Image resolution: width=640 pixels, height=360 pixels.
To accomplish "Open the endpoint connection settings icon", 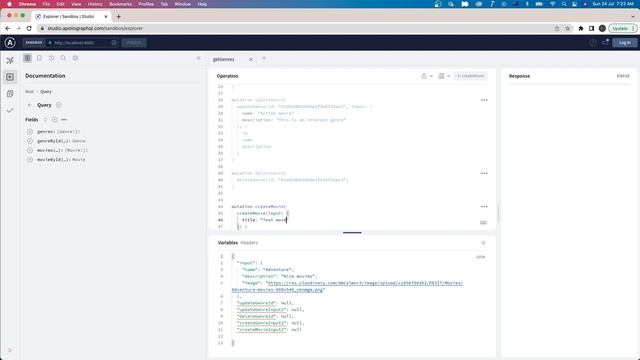I will [114, 42].
